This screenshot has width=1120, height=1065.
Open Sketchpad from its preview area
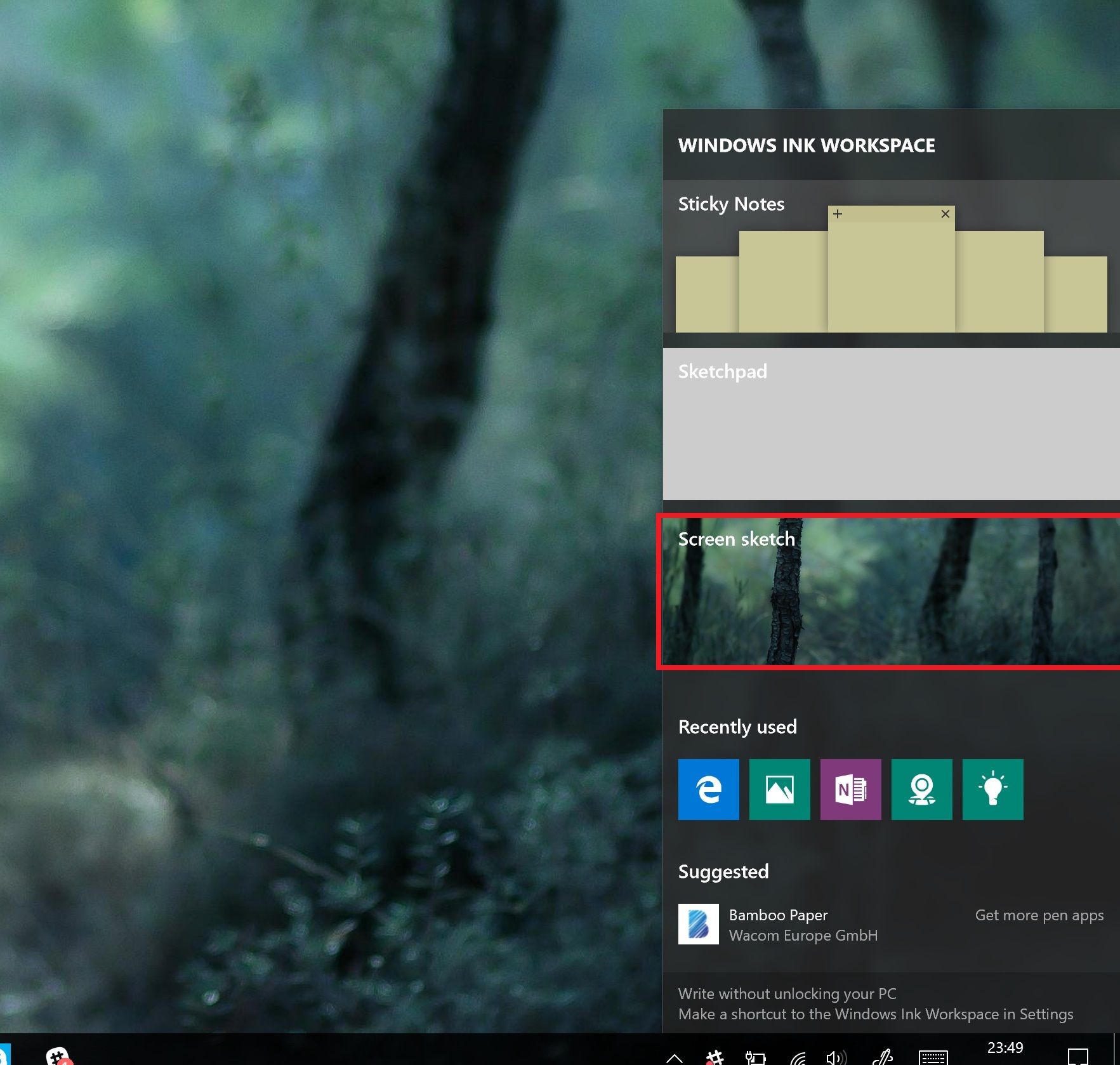(888, 425)
